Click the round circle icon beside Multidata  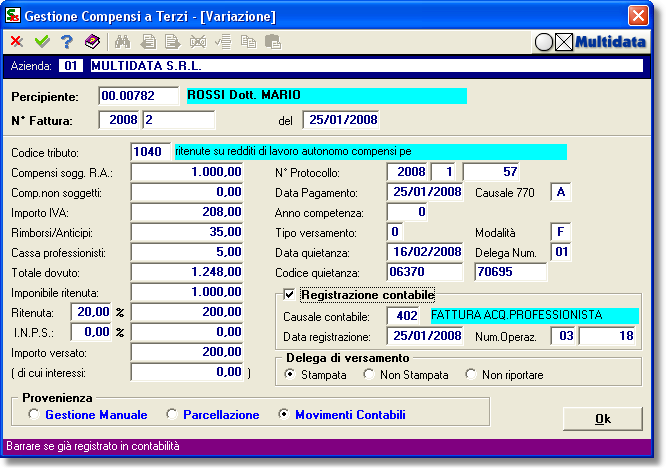(x=544, y=42)
